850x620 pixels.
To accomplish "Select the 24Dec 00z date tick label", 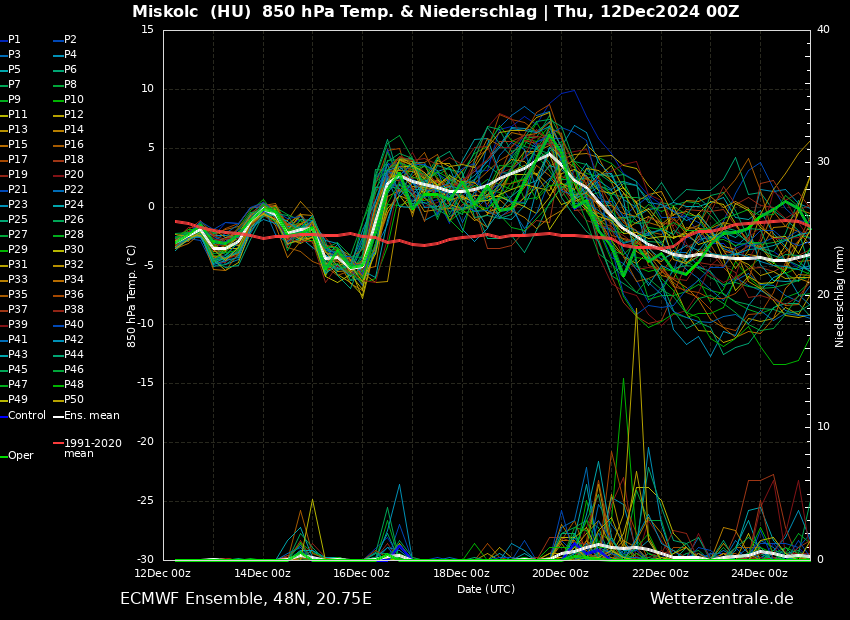I will pyautogui.click(x=759, y=573).
